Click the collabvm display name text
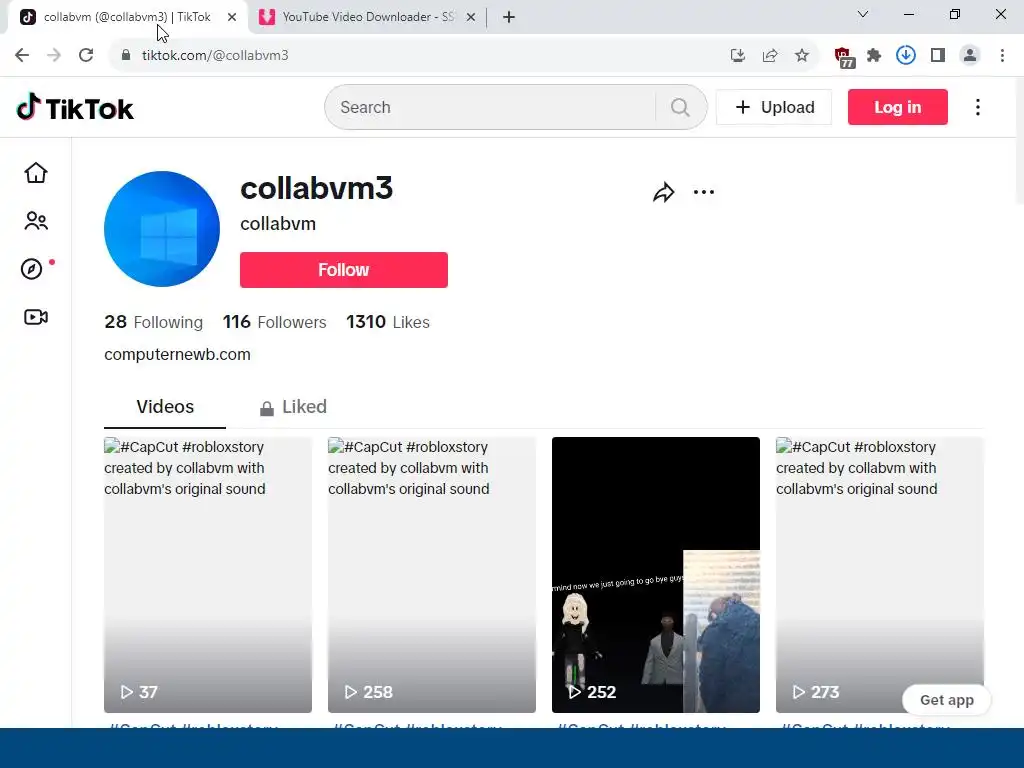This screenshot has height=768, width=1024. [x=278, y=223]
